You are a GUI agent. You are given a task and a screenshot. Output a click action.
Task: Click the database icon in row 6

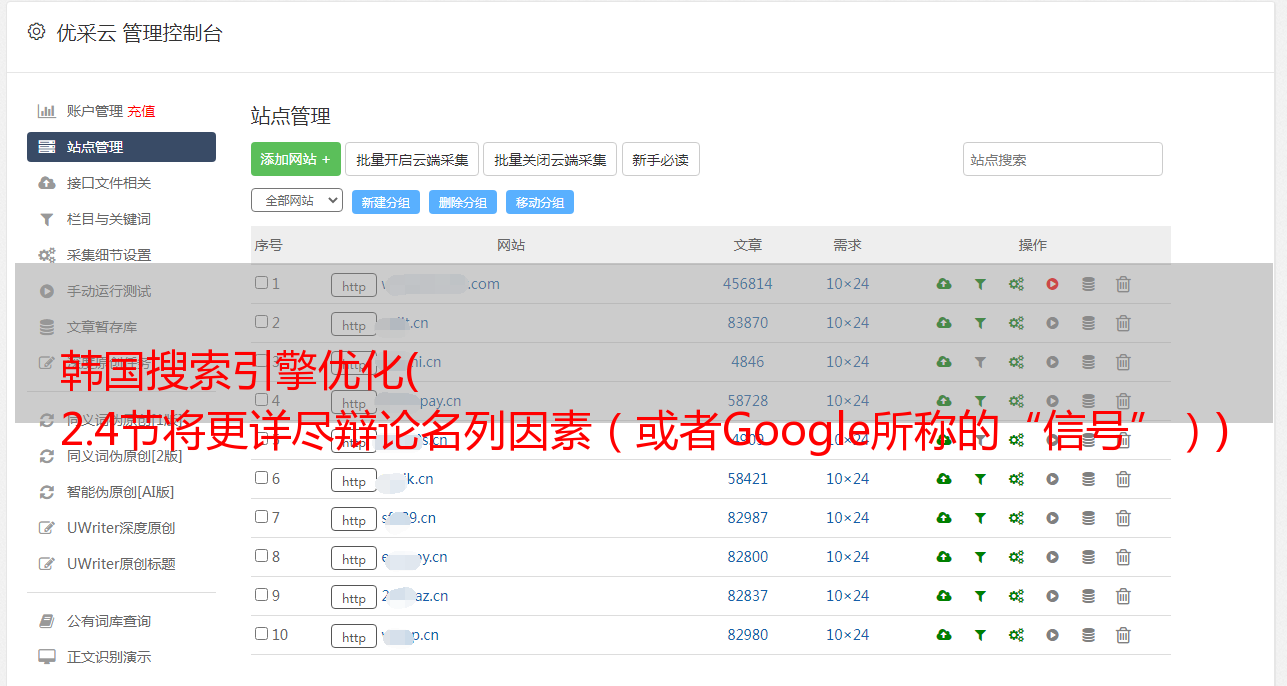[1088, 479]
